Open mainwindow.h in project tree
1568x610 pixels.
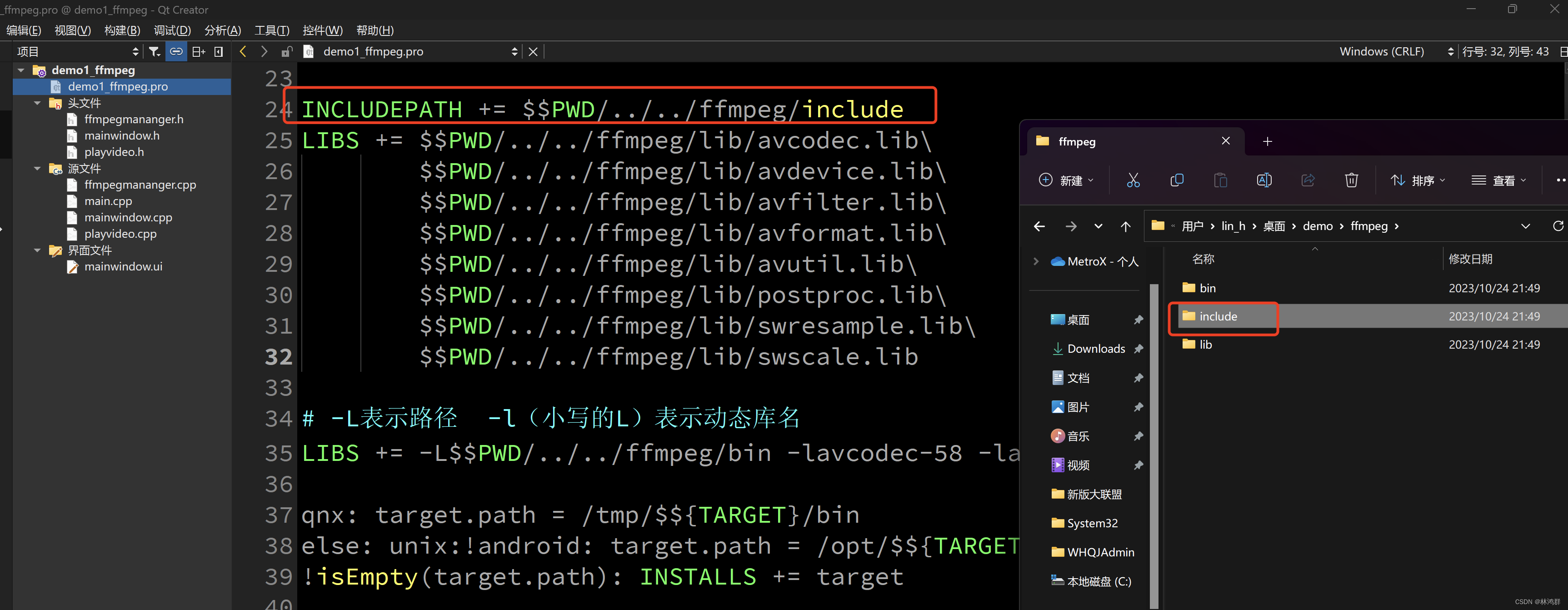pyautogui.click(x=122, y=136)
